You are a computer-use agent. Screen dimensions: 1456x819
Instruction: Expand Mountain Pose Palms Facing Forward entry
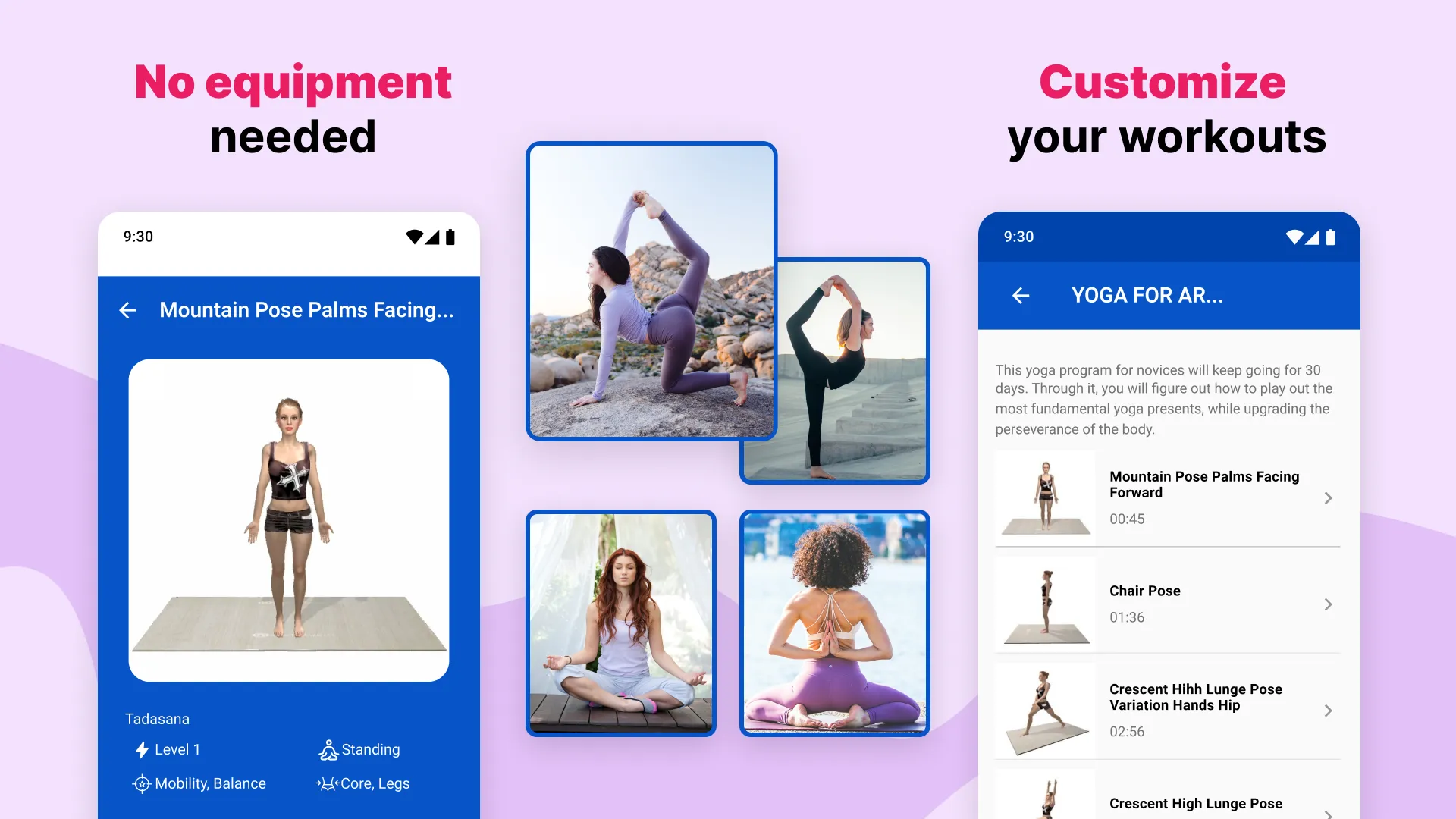coord(1329,497)
